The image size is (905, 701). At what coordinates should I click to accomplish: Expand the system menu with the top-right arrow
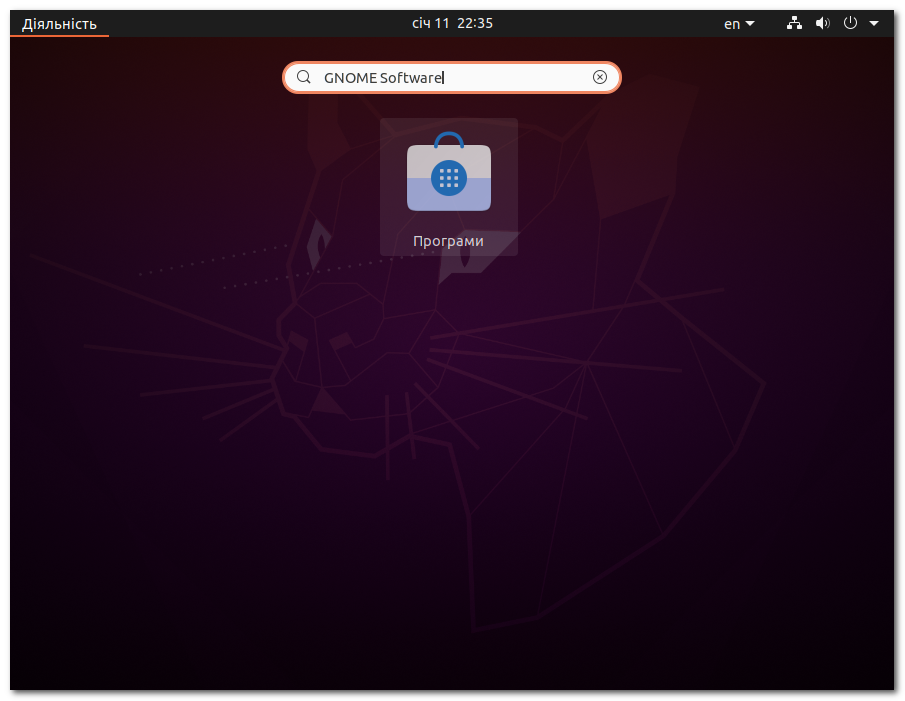coord(873,23)
